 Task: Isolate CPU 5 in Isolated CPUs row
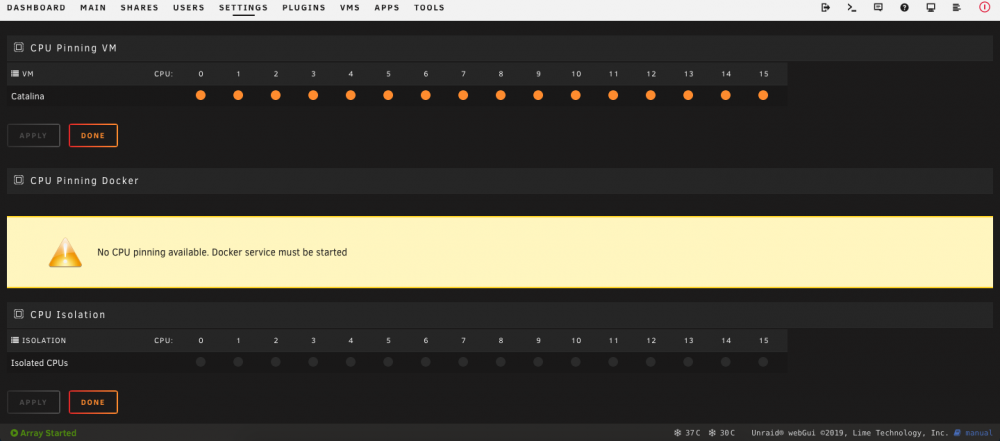tap(388, 362)
